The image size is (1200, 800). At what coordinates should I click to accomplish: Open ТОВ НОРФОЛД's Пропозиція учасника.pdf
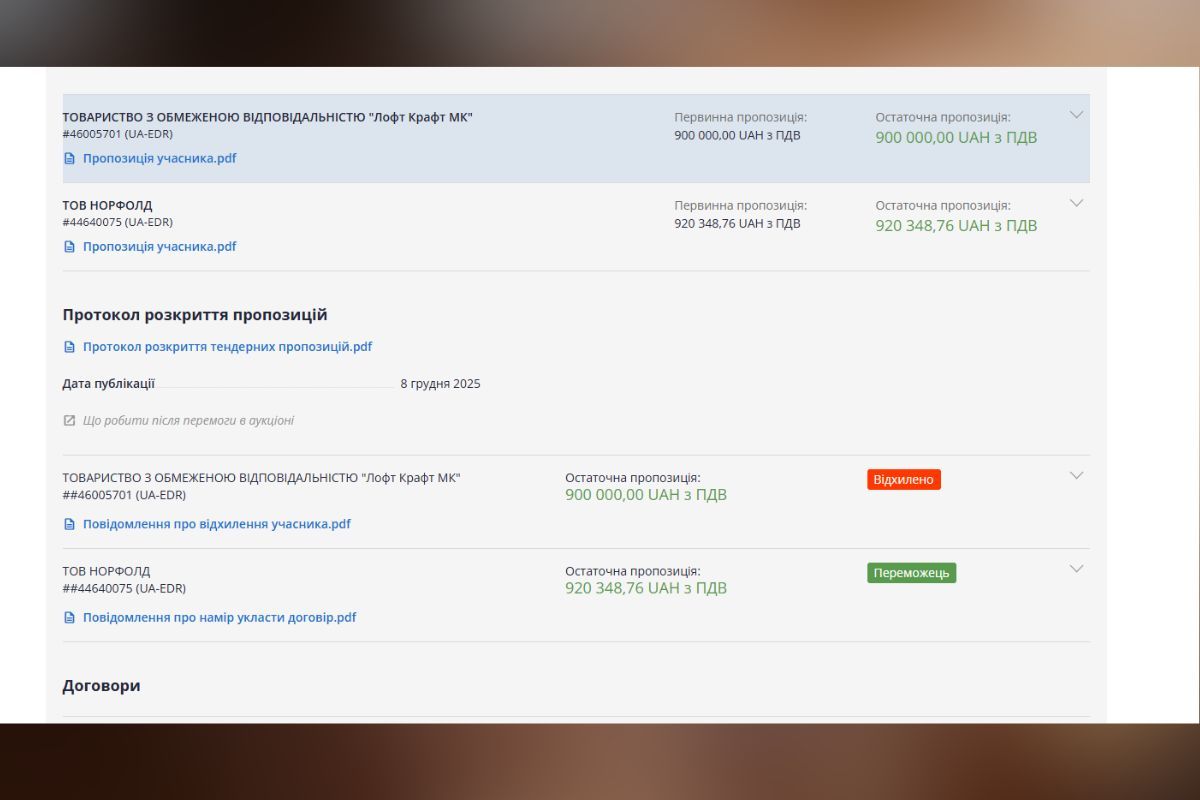coord(160,246)
